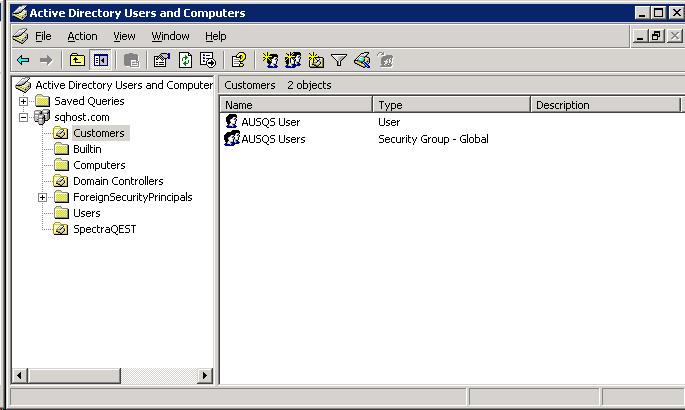Expand the Saved Queries tree node
The height and width of the screenshot is (410, 685).
pyautogui.click(x=24, y=101)
